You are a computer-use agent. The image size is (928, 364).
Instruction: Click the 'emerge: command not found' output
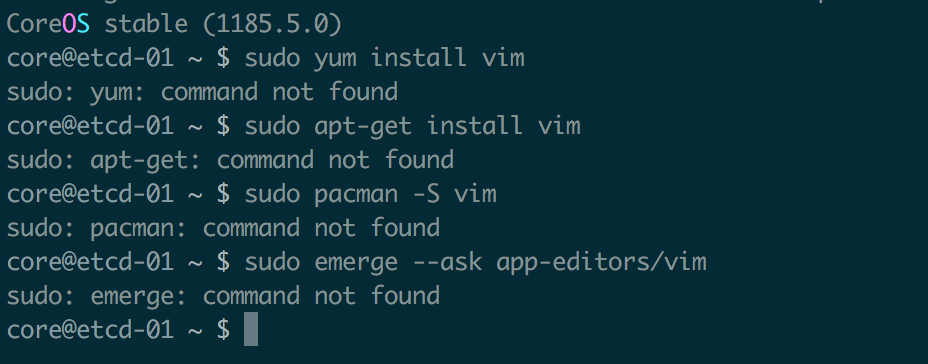[x=265, y=297]
